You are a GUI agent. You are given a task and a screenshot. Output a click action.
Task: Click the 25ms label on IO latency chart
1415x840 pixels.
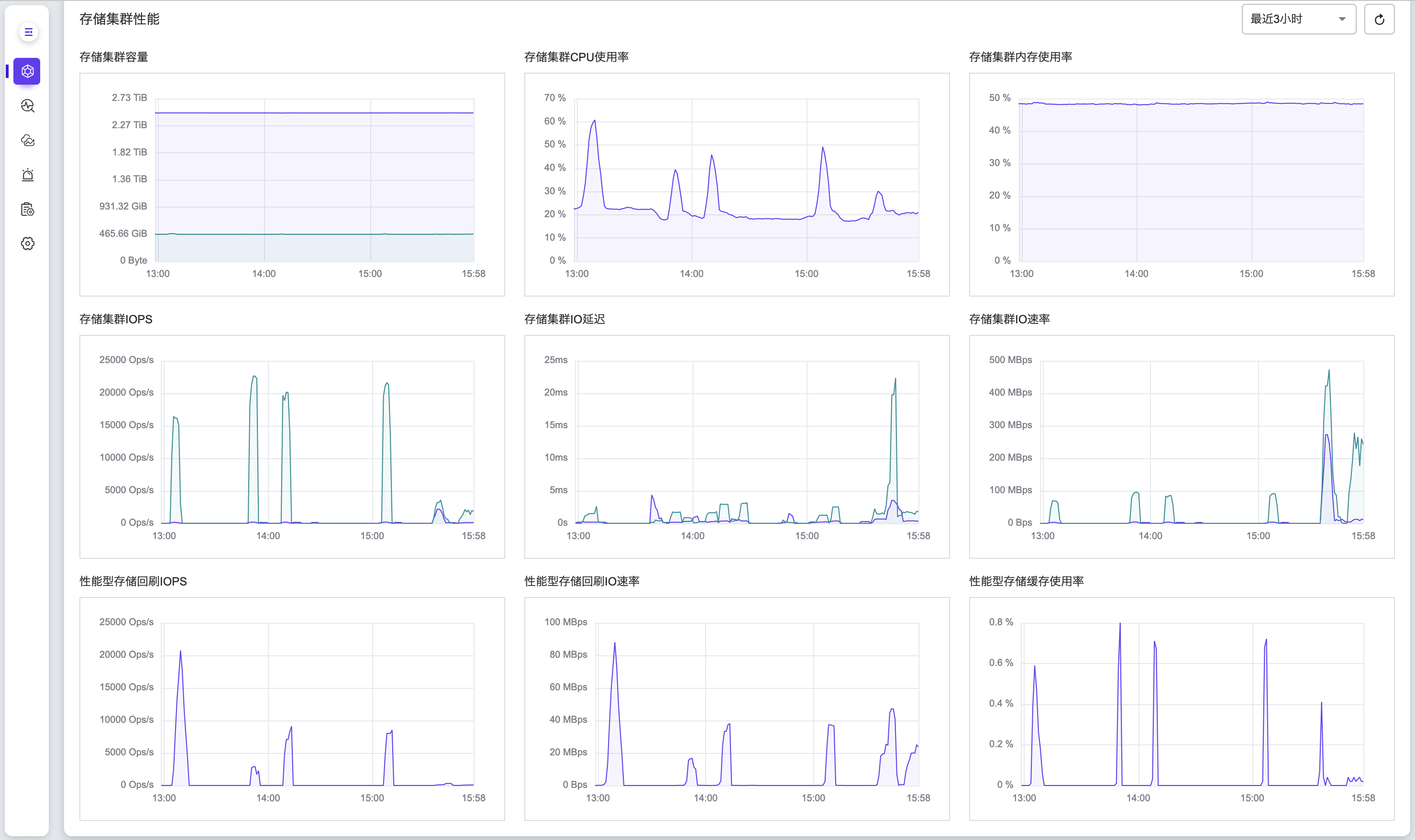(x=556, y=360)
